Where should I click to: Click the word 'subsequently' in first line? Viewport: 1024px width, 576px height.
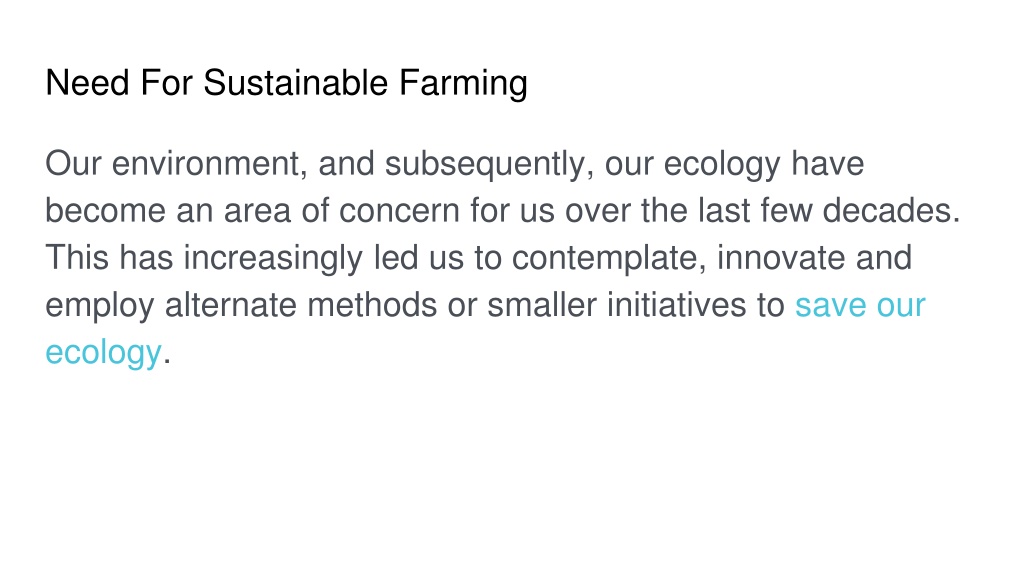pos(486,165)
